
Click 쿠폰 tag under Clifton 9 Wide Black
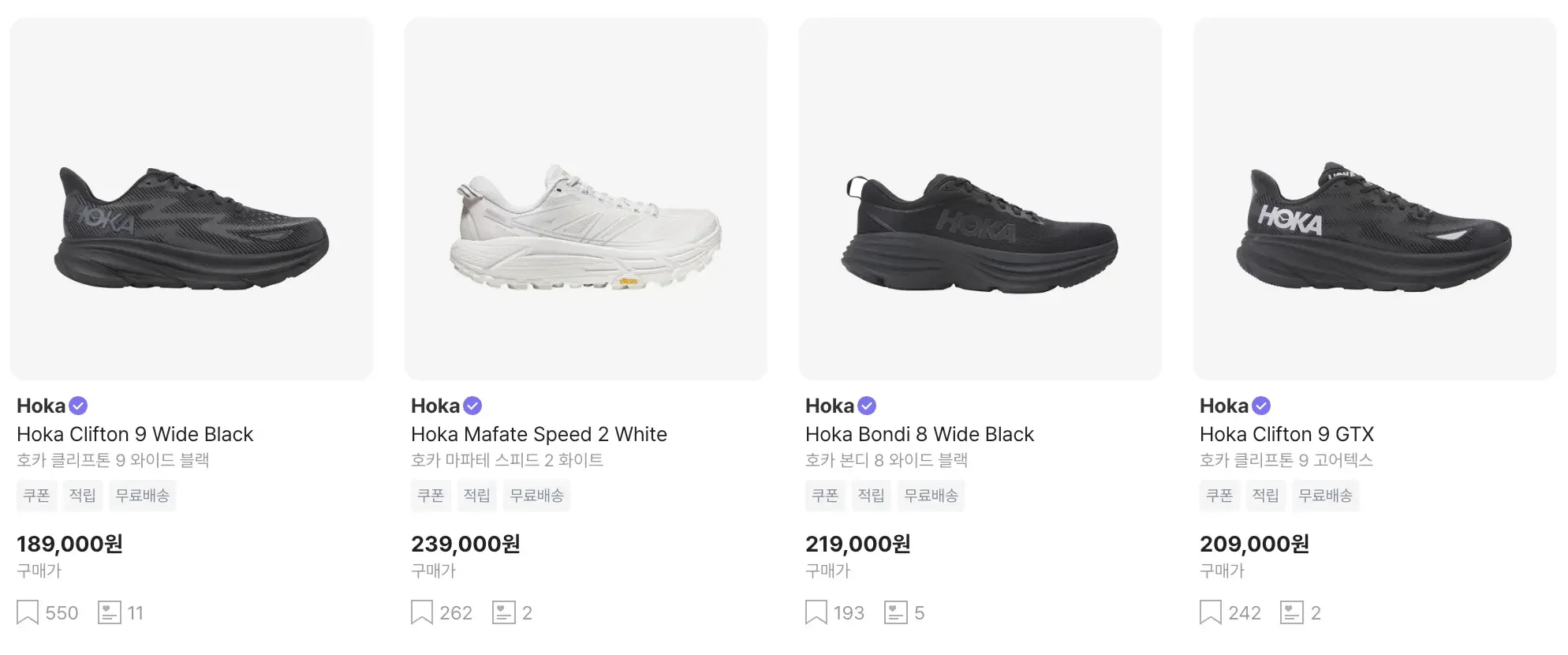36,496
